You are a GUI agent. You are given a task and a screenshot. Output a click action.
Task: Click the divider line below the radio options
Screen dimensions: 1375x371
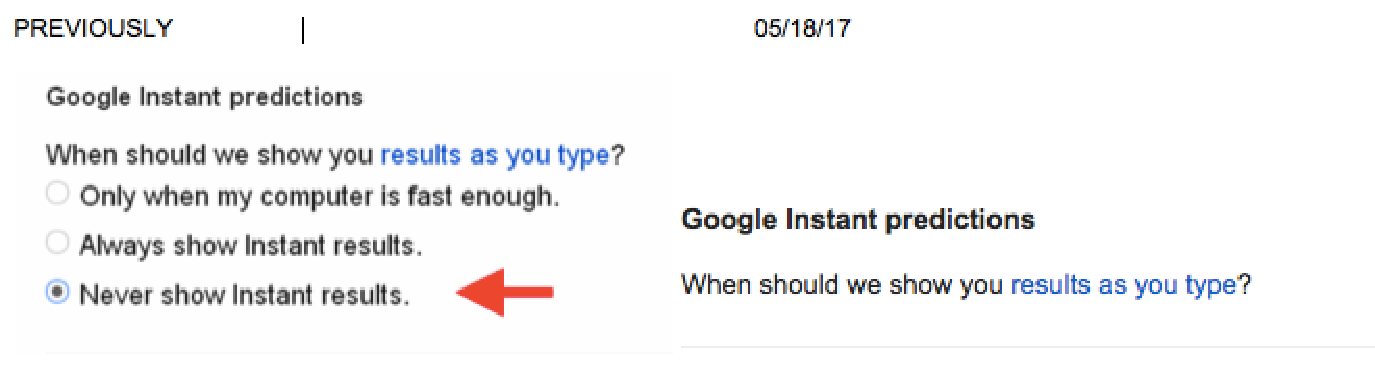[x=357, y=352]
